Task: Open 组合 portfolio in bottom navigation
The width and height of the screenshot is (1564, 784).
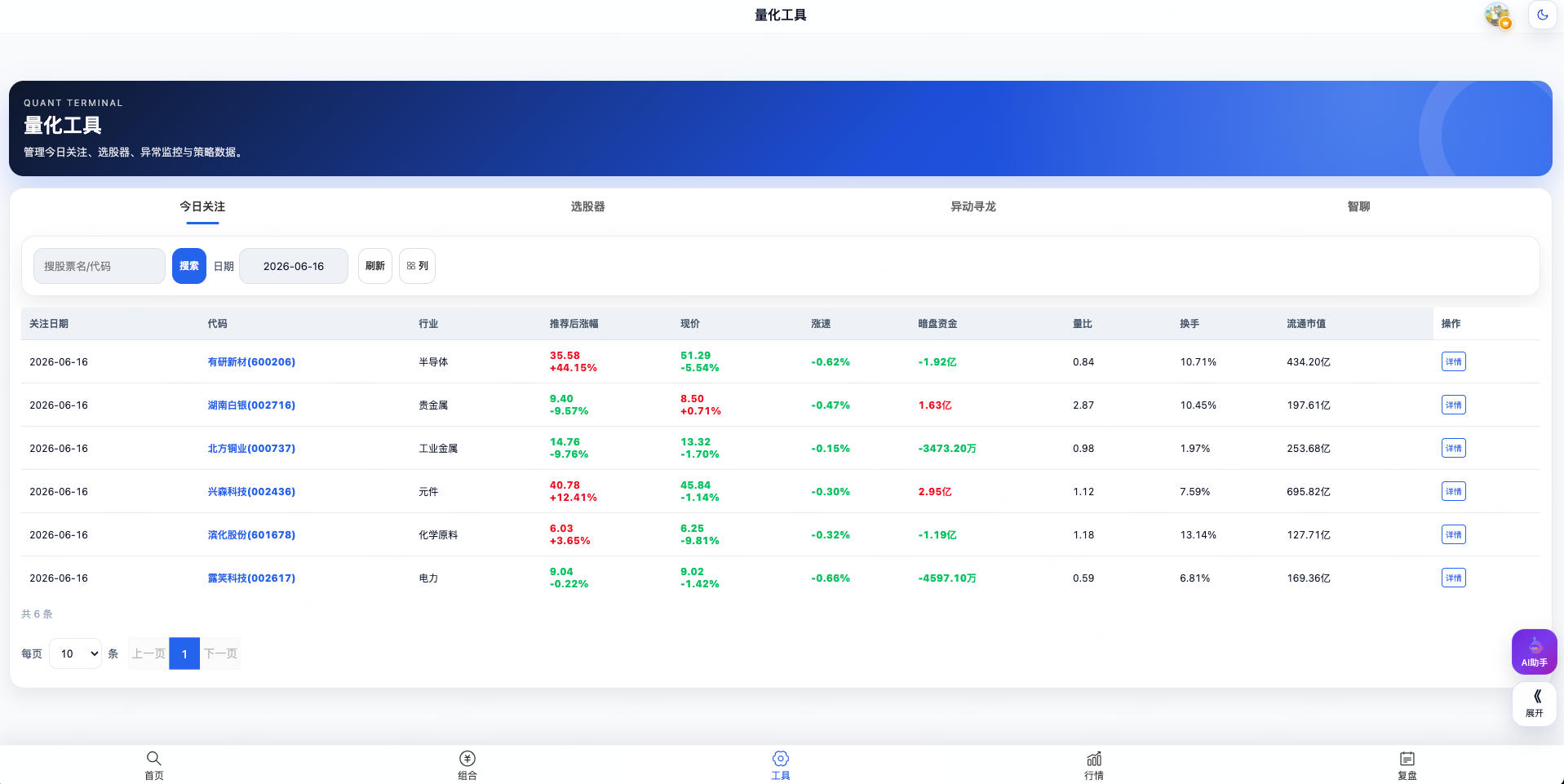Action: point(467,765)
